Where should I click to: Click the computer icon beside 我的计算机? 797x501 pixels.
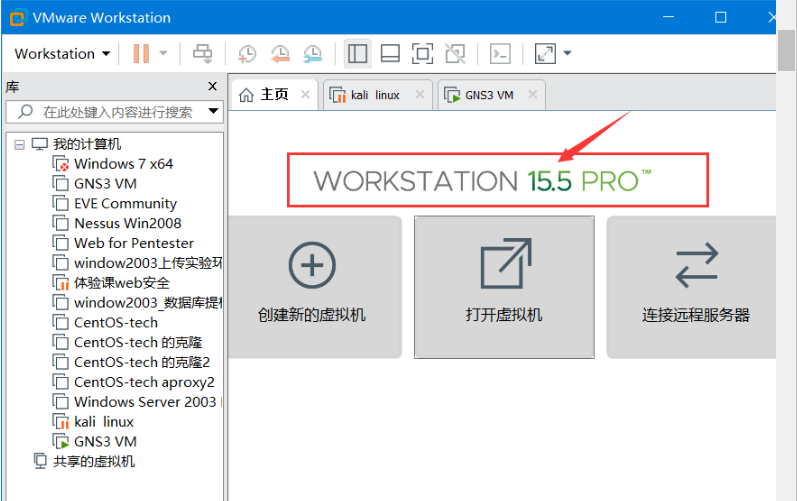tap(40, 144)
